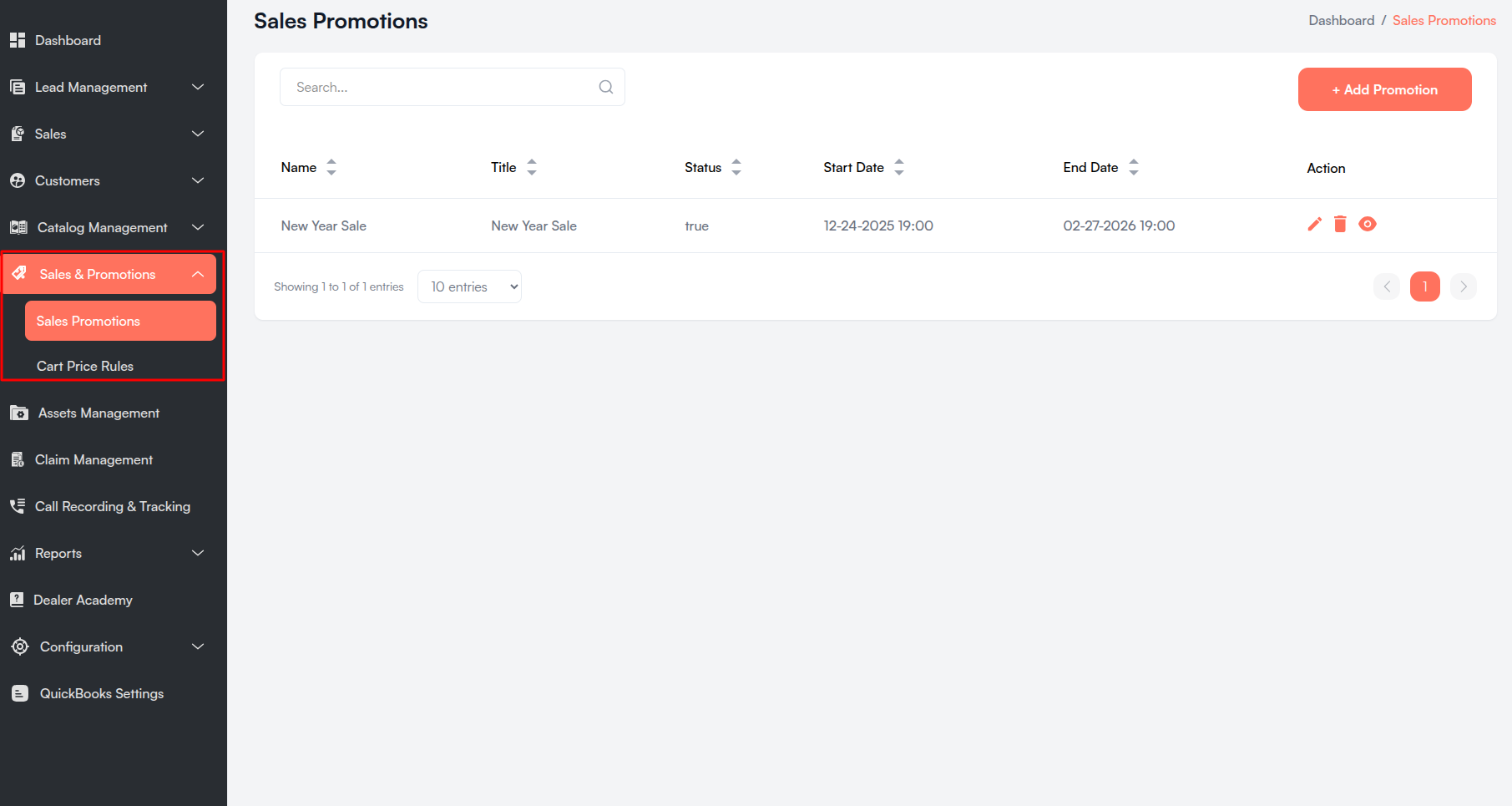The height and width of the screenshot is (806, 1512).
Task: Click the Call Recording phone icon
Action: [18, 506]
